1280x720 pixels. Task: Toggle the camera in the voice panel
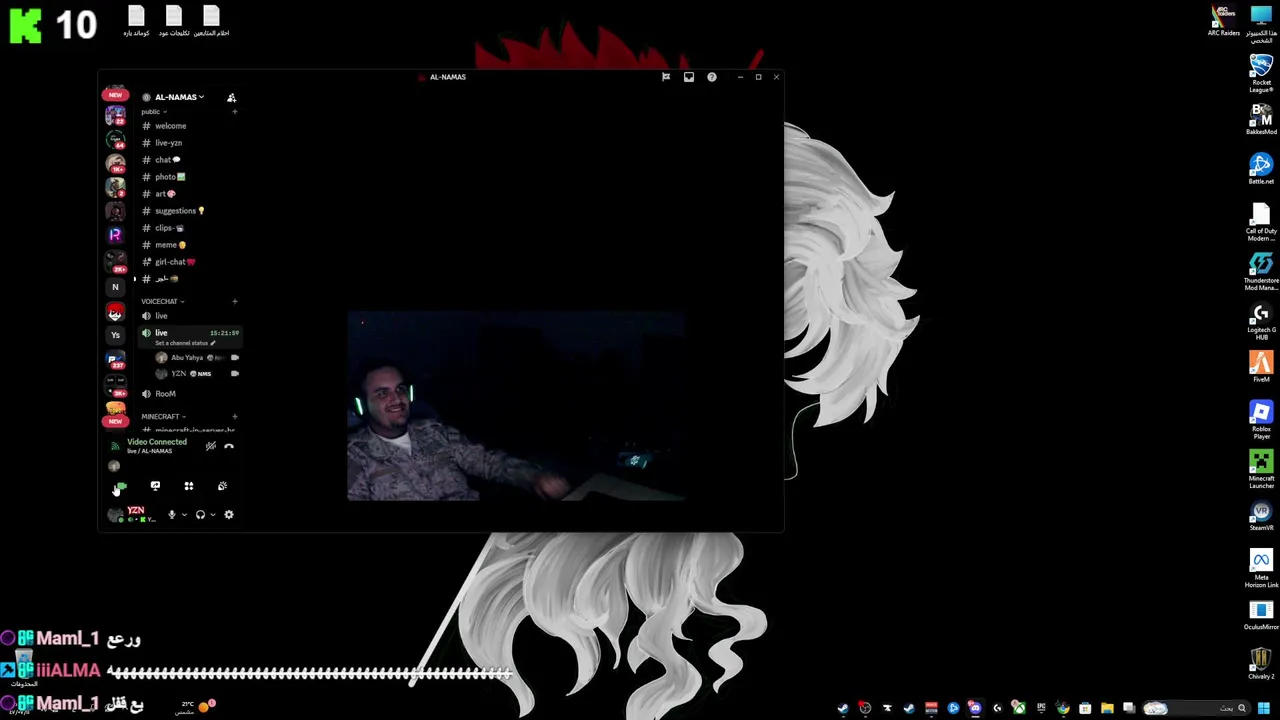point(121,486)
